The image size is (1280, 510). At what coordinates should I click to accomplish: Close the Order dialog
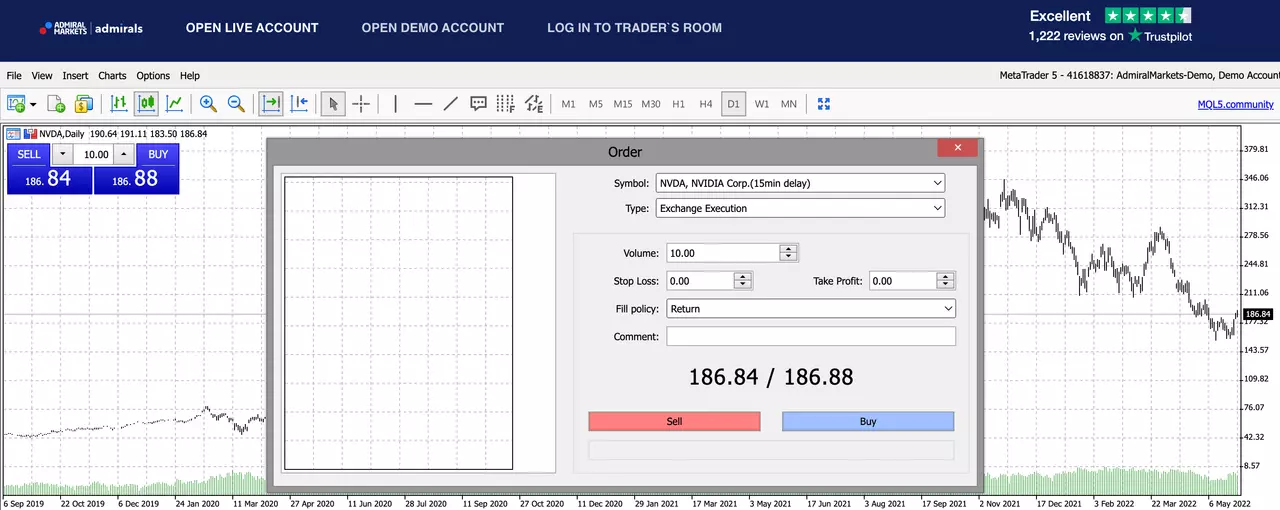(957, 148)
